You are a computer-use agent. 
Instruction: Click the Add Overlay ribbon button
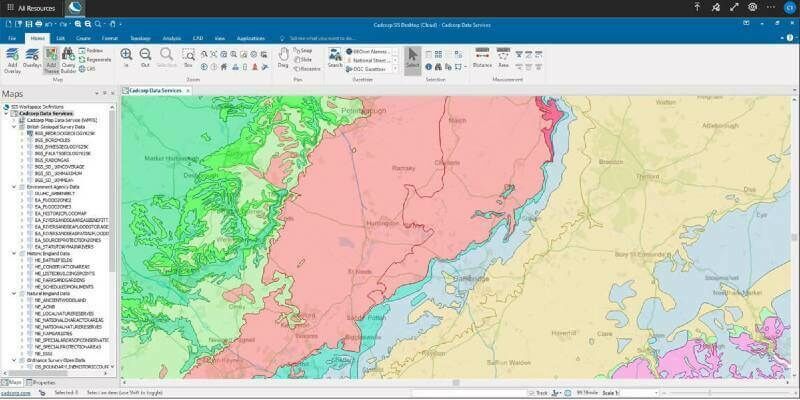pos(12,61)
